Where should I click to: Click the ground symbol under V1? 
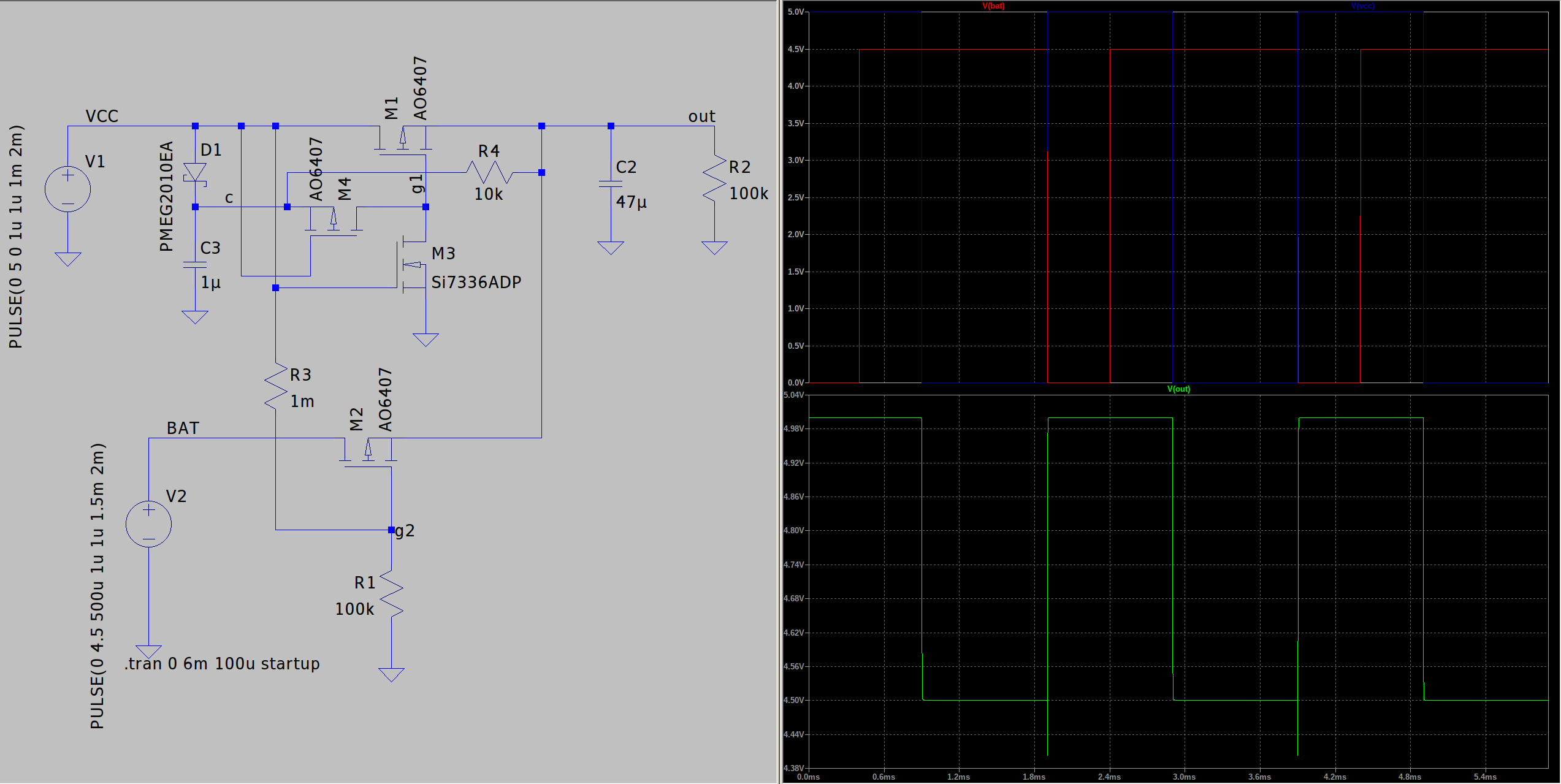(67, 259)
